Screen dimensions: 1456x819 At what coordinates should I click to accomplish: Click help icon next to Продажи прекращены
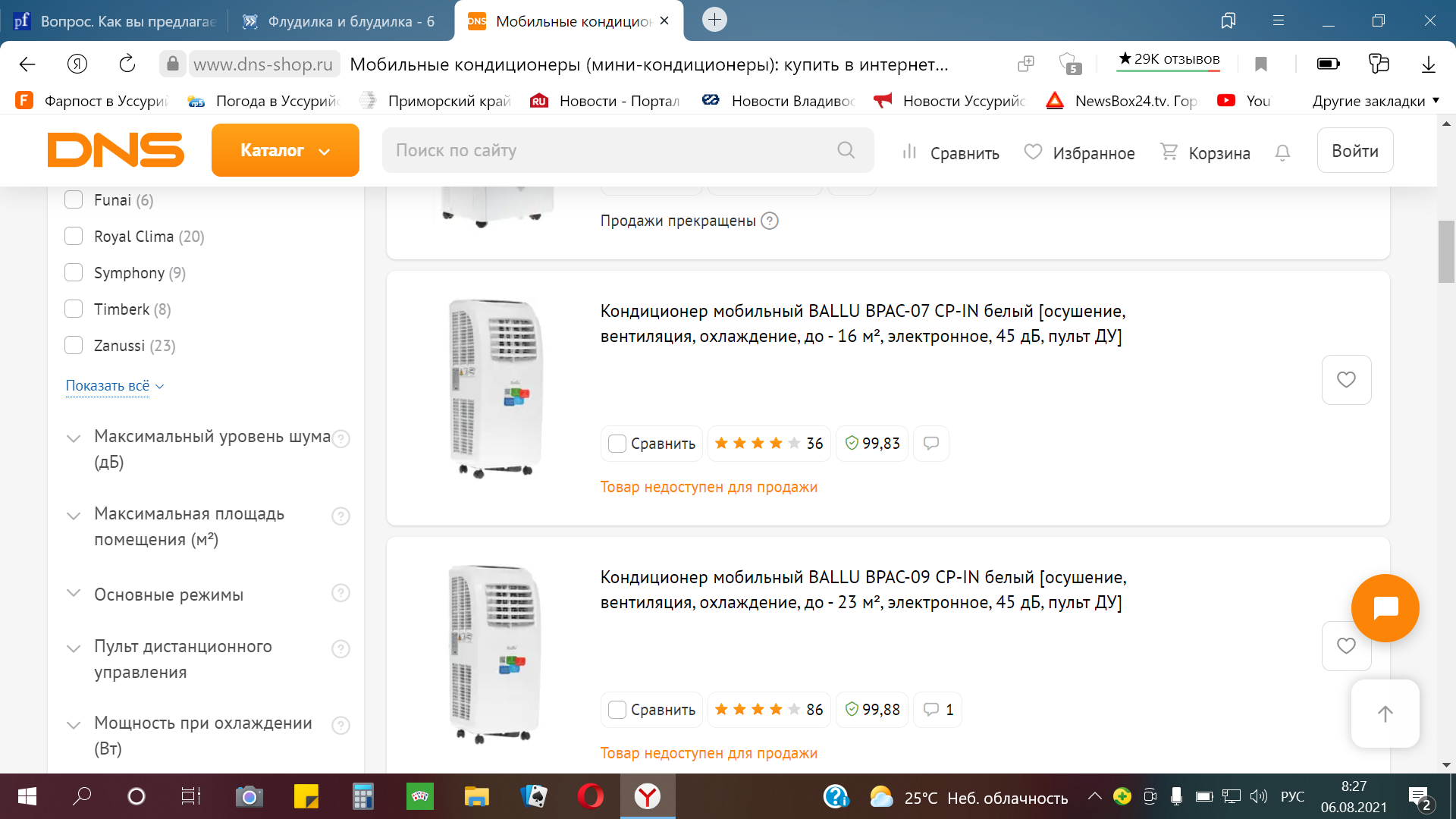click(770, 221)
